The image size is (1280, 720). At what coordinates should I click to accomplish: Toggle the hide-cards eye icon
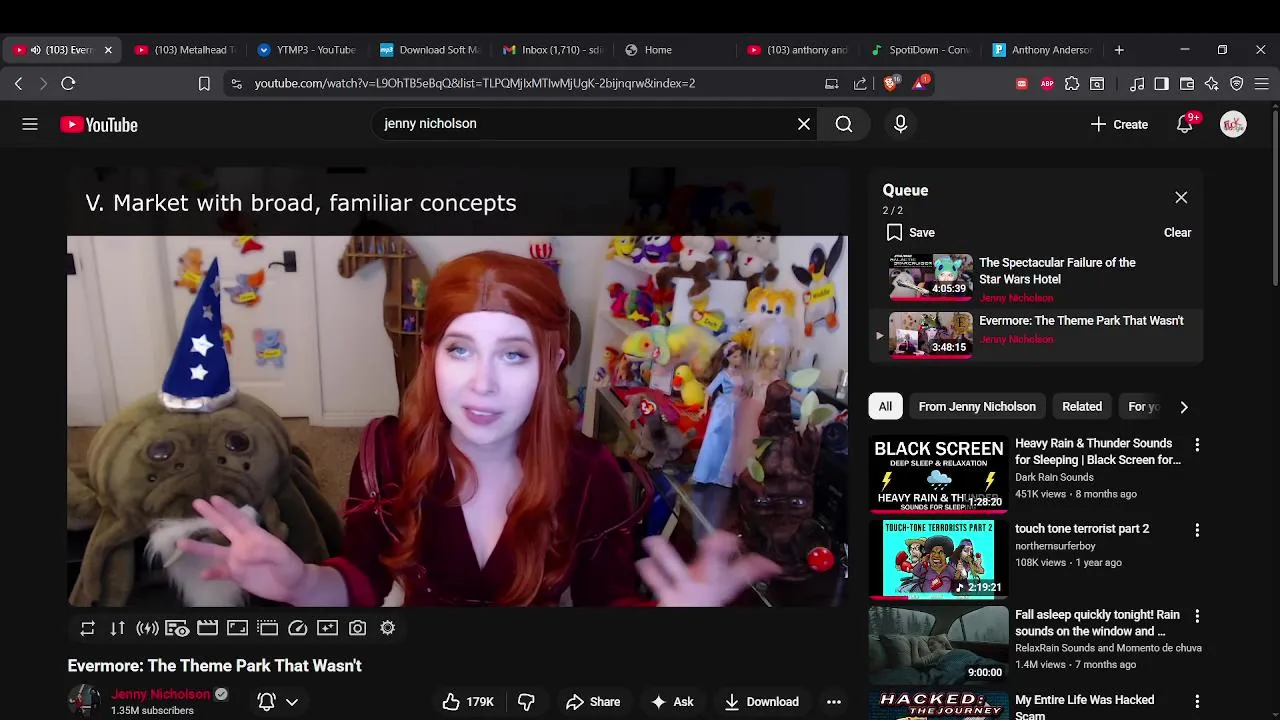tap(177, 628)
